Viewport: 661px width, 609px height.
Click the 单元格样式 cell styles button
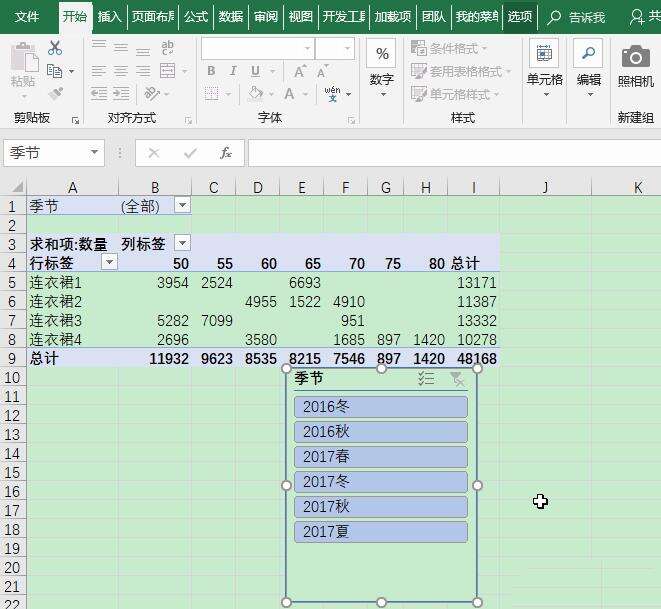[x=455, y=94]
